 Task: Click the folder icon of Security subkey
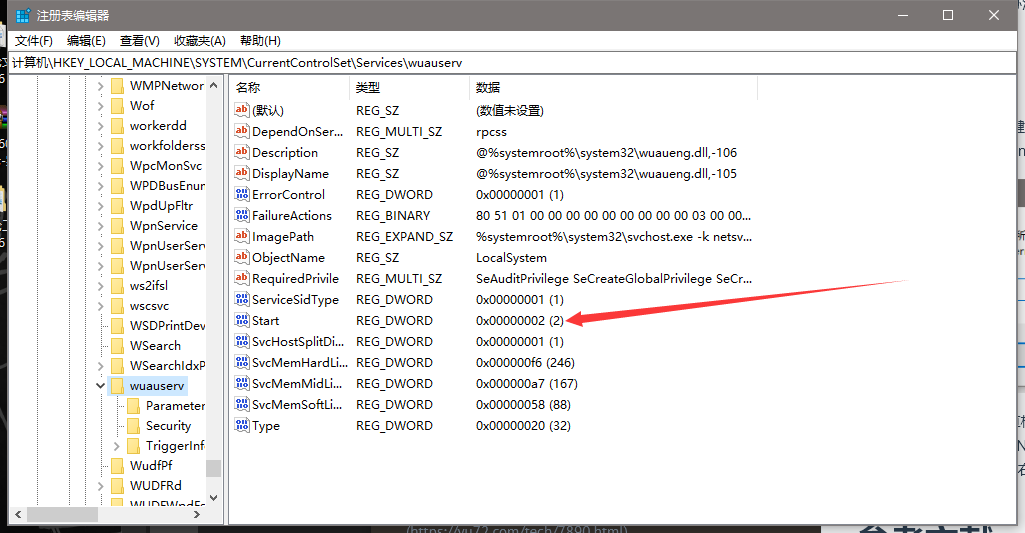click(133, 426)
